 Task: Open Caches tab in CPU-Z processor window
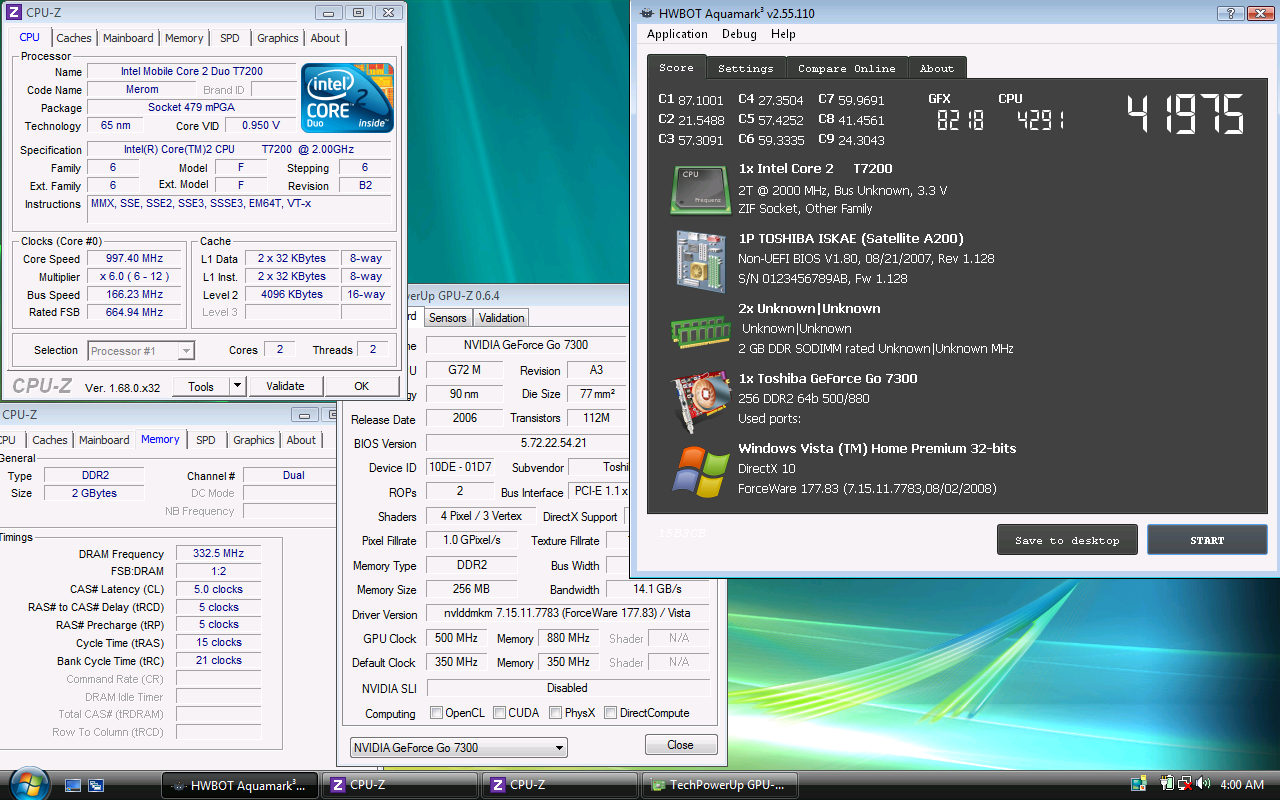tap(73, 38)
